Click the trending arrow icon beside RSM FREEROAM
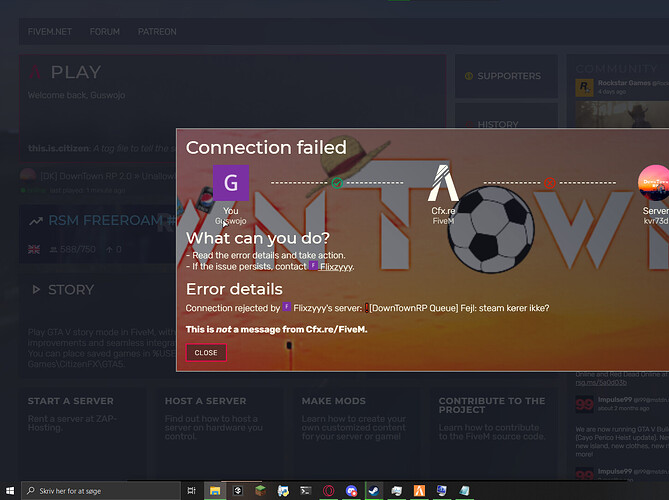The image size is (669, 500). click(36, 221)
